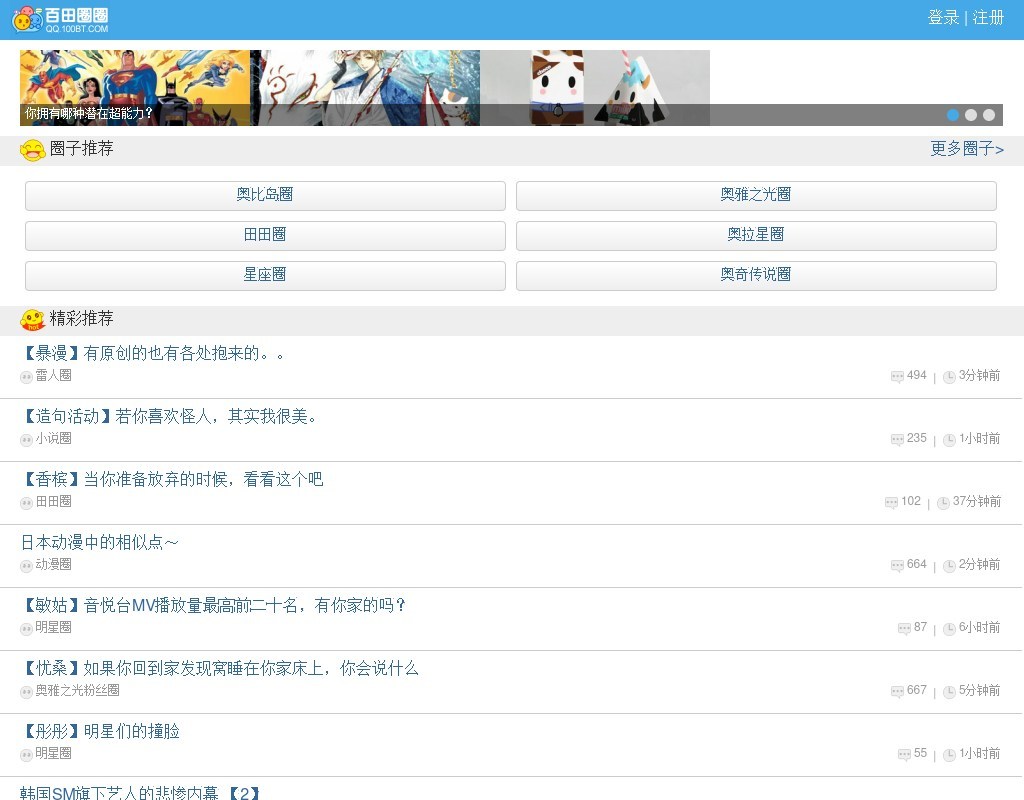Click the comment bubble icon next to 667
This screenshot has width=1024, height=800.
[897, 692]
